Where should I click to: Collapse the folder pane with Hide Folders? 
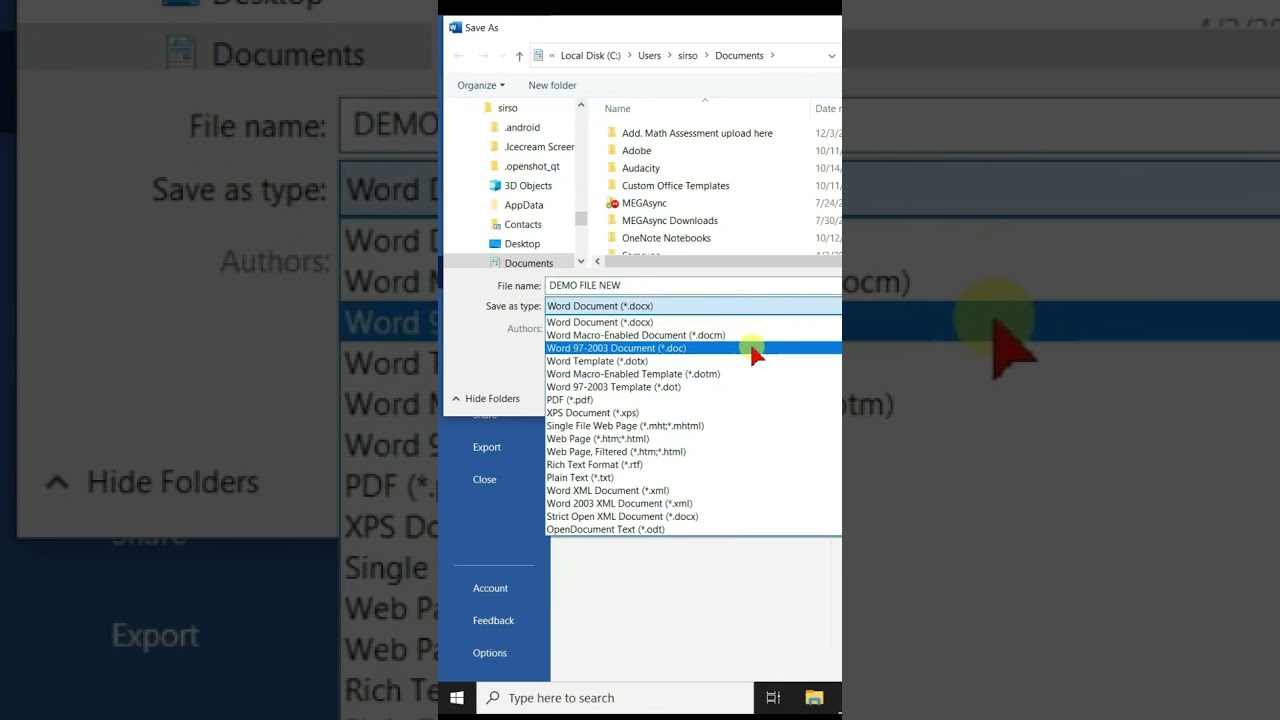[484, 398]
